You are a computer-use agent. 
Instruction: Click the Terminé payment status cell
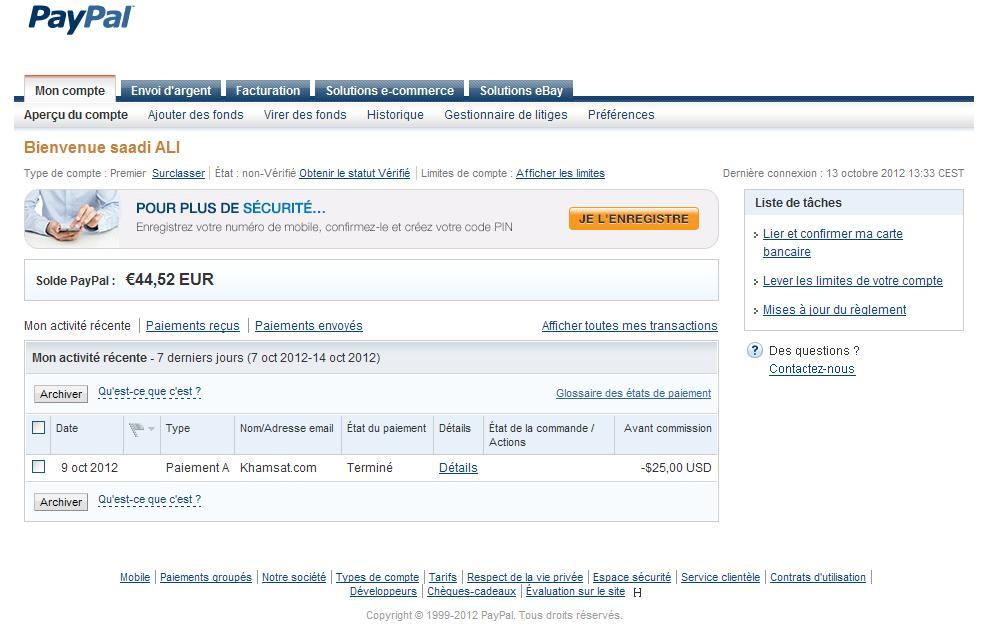point(369,468)
